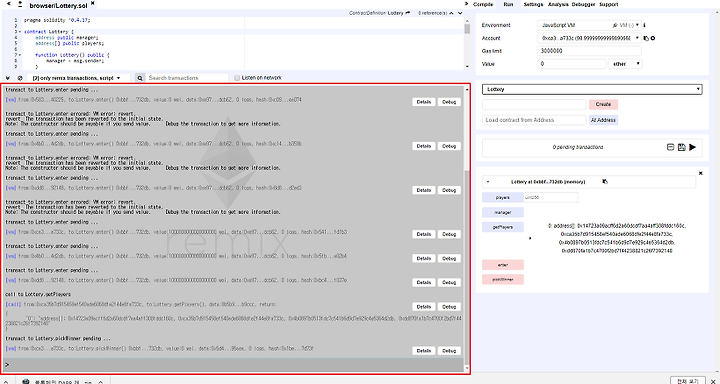Debug the zero-wei enter from 0xdd8...92148
Viewport: 720px width, 384px height.
(449, 190)
